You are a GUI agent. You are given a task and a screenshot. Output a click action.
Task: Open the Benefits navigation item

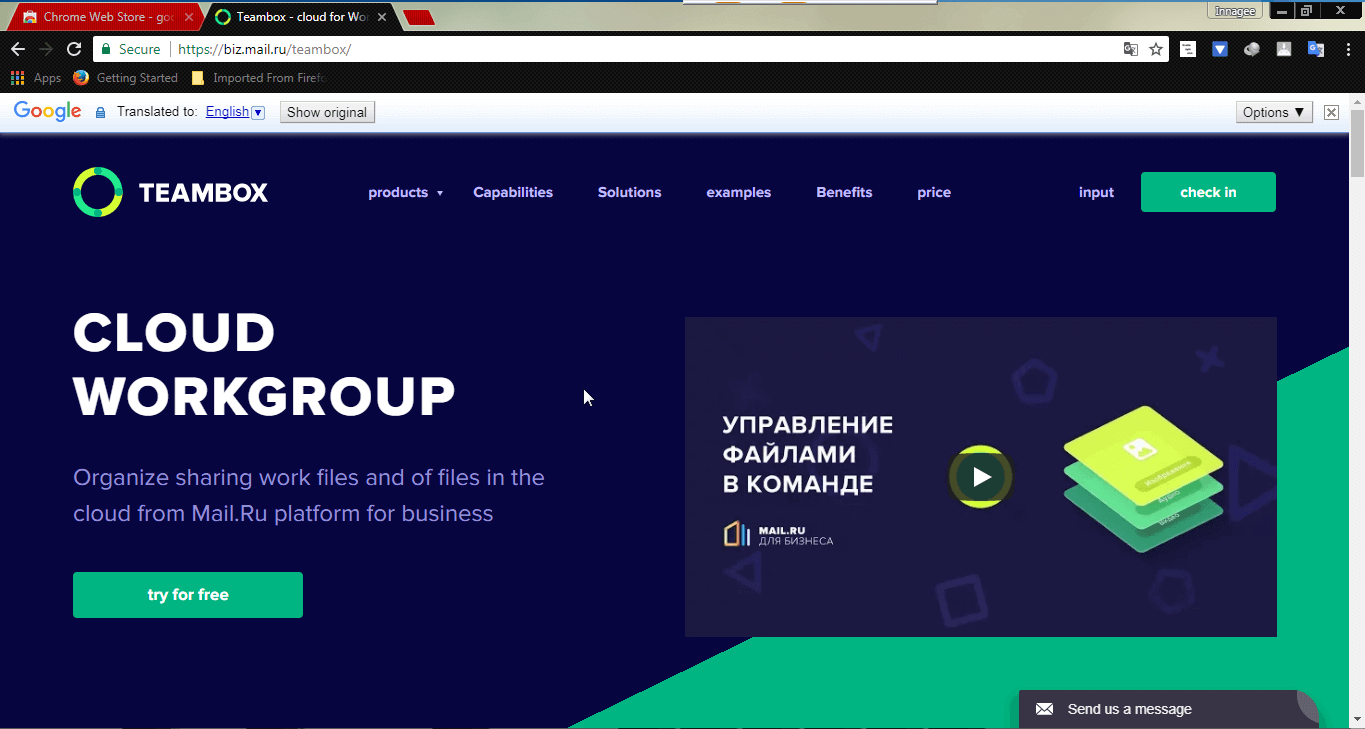pyautogui.click(x=843, y=192)
